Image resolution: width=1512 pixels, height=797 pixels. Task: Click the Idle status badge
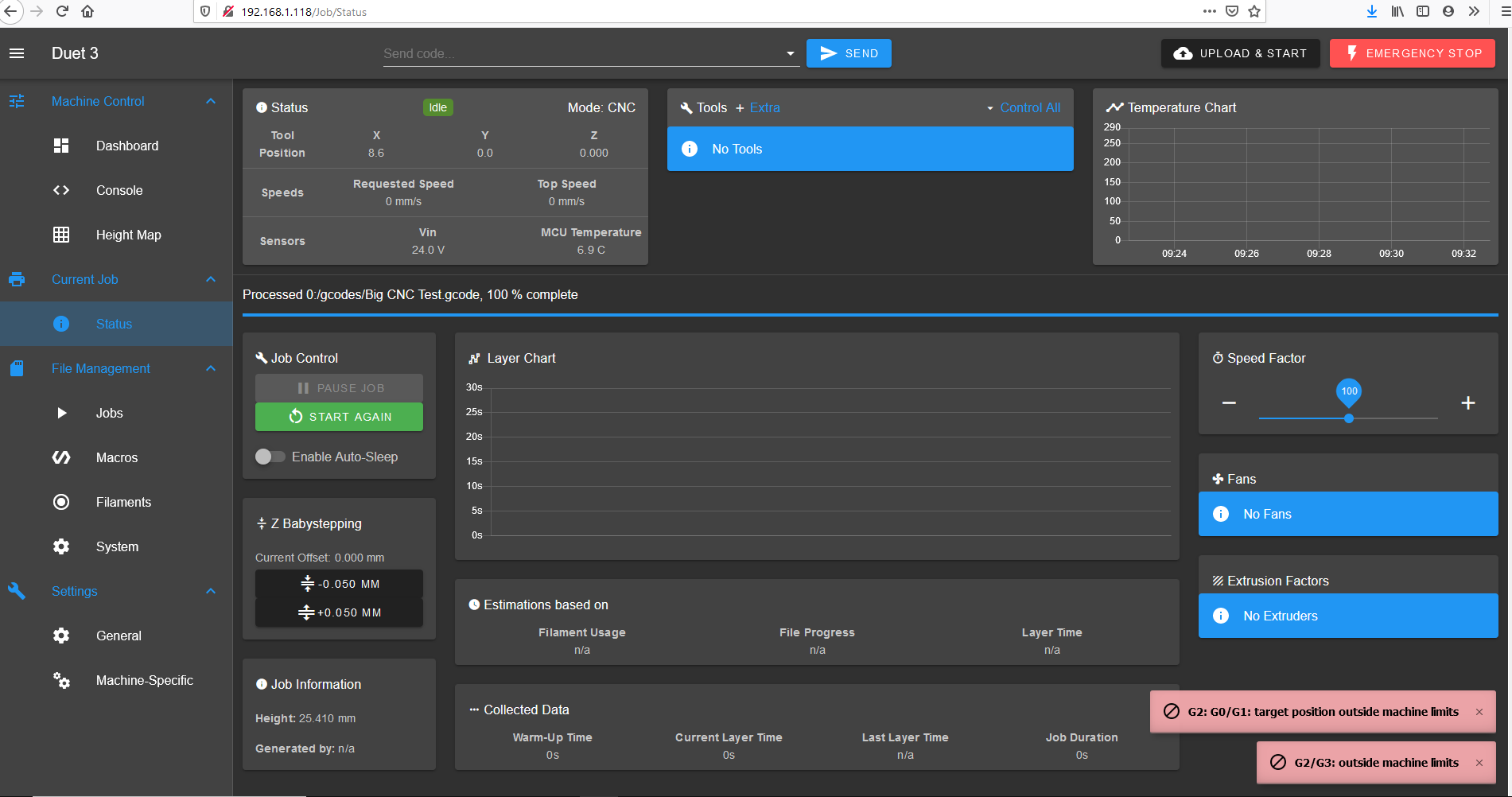437,107
